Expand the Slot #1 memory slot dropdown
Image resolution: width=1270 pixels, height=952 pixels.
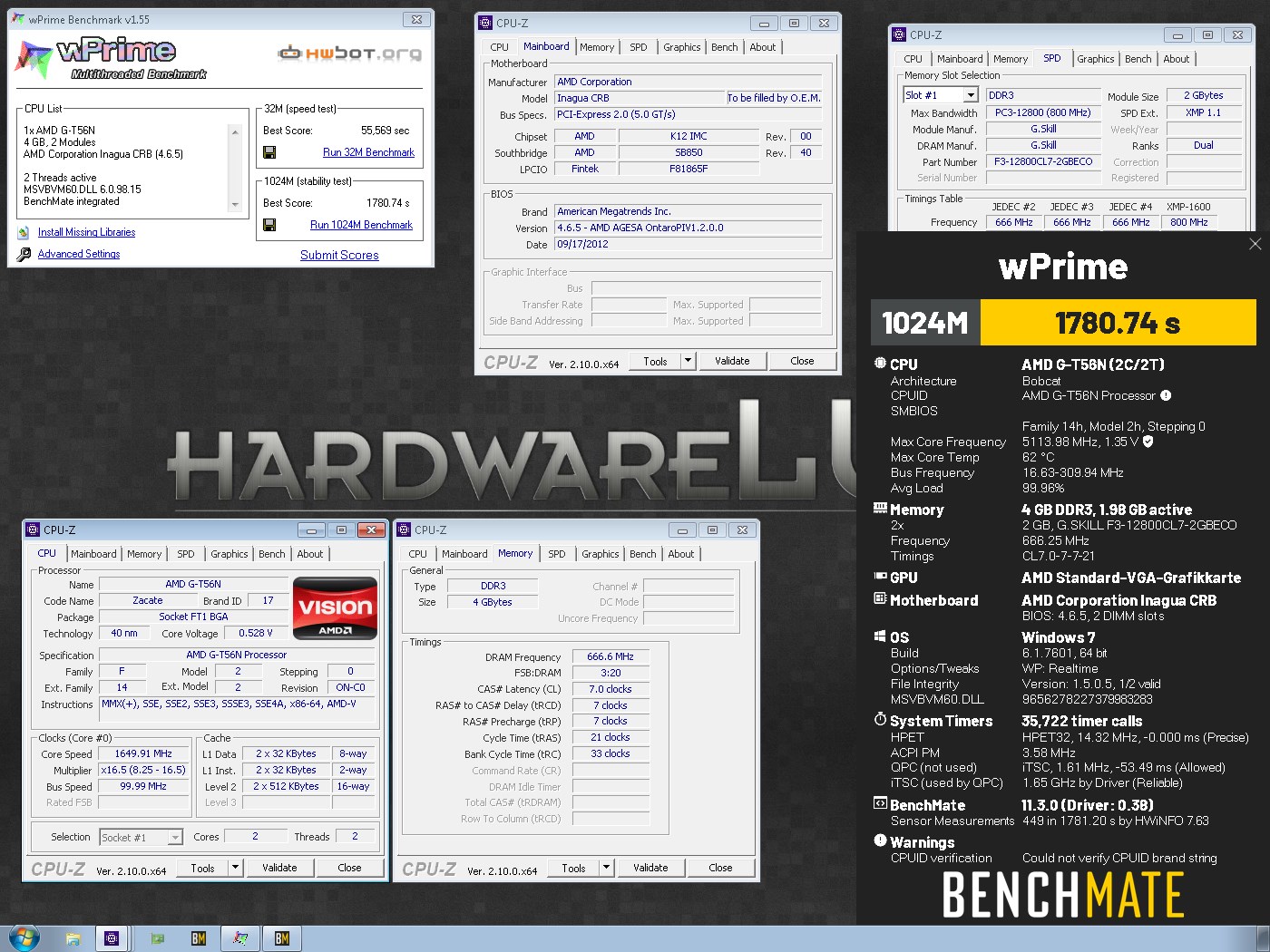point(971,95)
